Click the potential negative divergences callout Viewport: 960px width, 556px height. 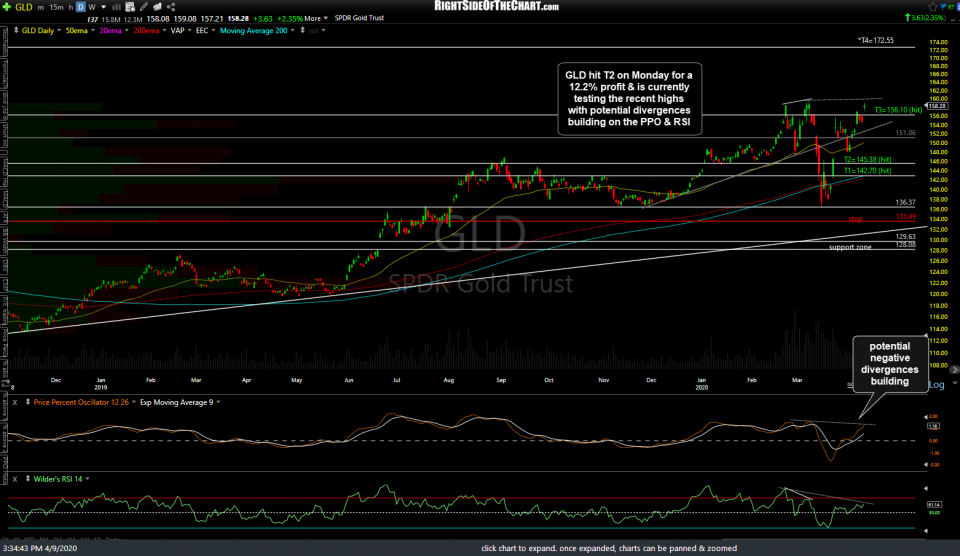pos(890,364)
